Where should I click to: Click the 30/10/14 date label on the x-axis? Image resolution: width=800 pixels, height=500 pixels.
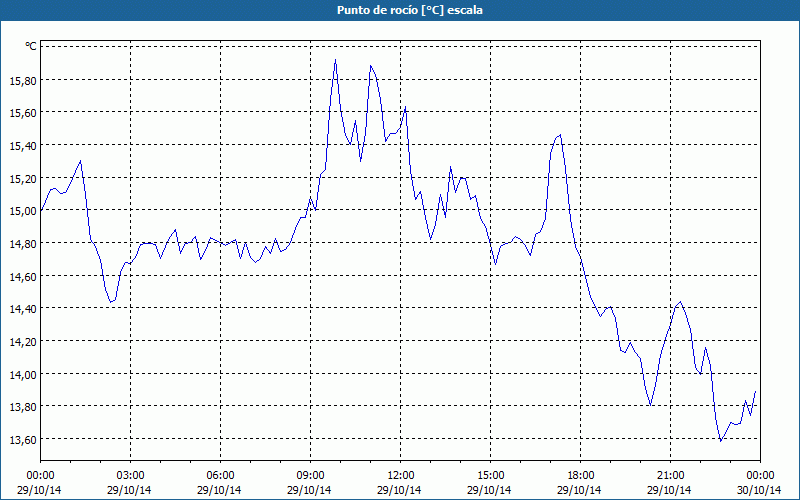click(759, 490)
